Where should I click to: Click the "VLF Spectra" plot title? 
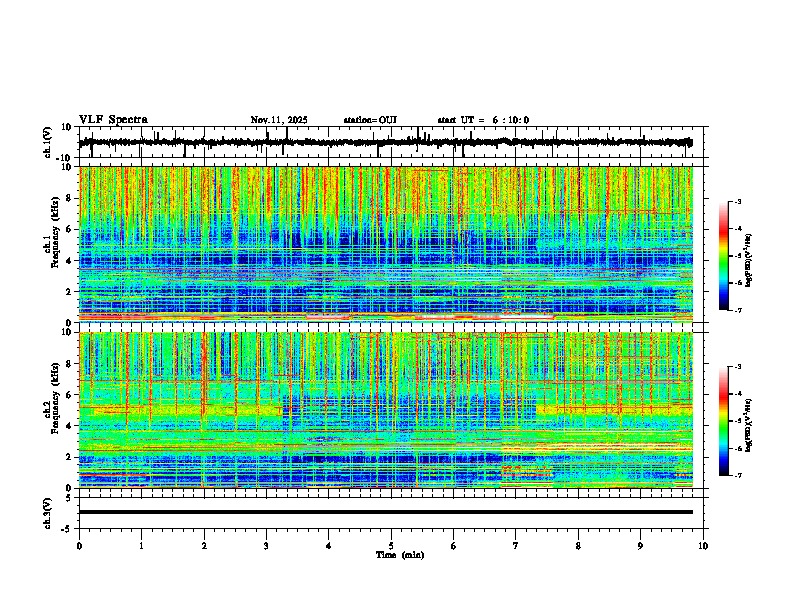(113, 120)
